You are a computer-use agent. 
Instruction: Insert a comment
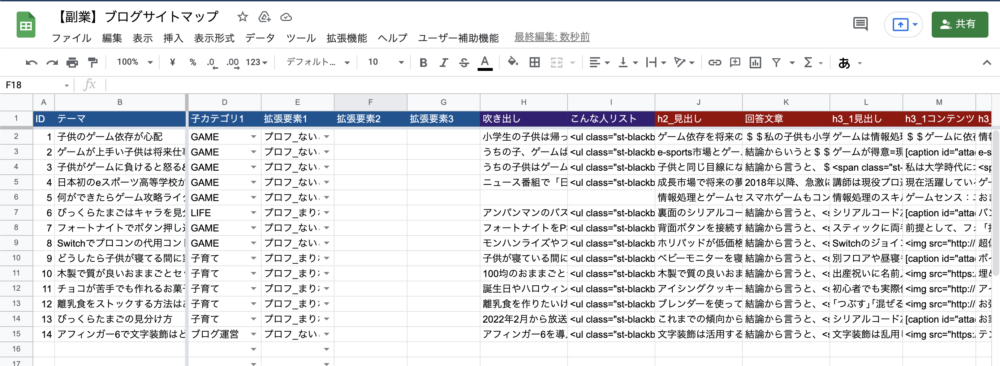pyautogui.click(x=735, y=62)
